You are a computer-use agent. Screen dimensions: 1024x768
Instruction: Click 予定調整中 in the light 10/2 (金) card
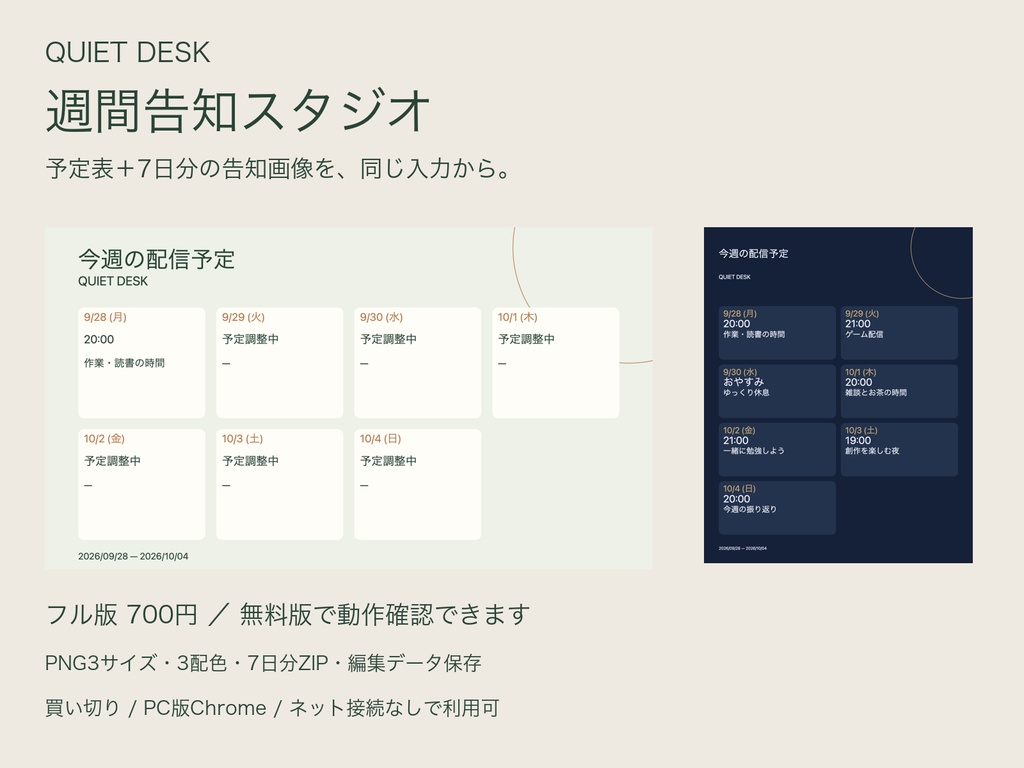112,461
